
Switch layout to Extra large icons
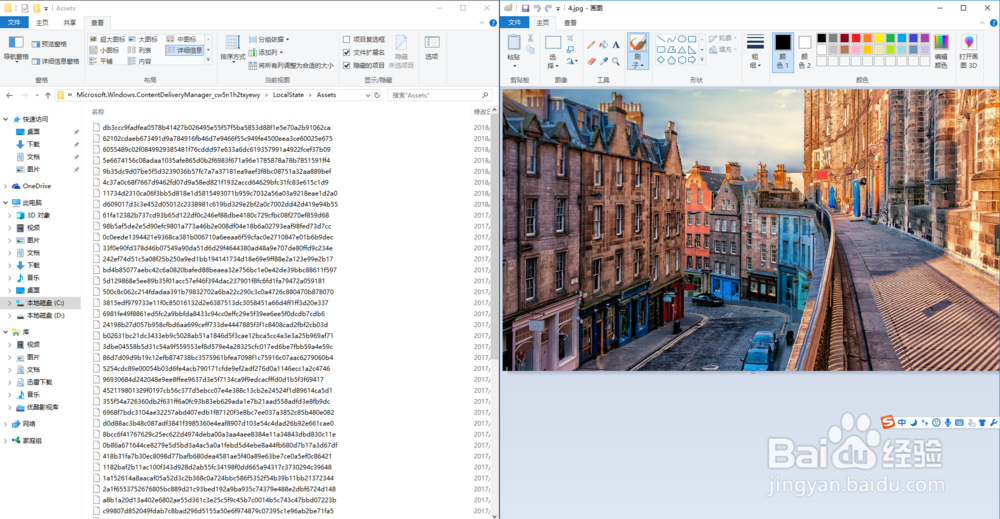[108, 40]
